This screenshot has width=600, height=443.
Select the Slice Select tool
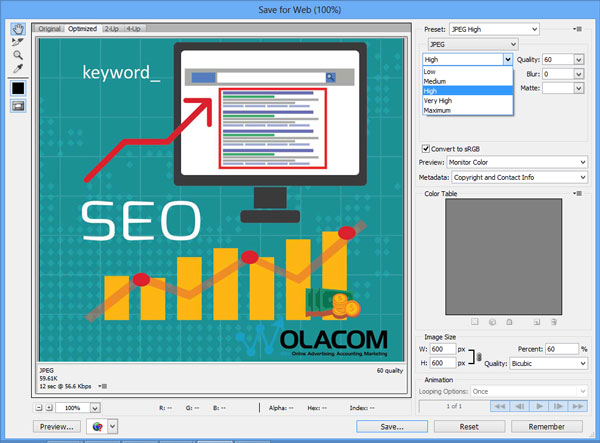click(x=18, y=42)
